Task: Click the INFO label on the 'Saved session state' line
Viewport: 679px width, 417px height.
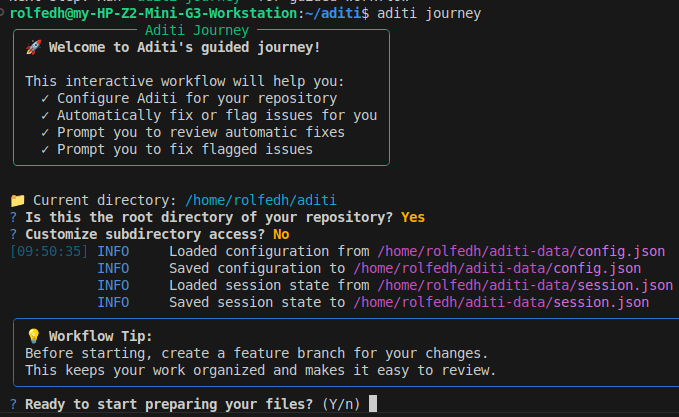Action: [113, 302]
